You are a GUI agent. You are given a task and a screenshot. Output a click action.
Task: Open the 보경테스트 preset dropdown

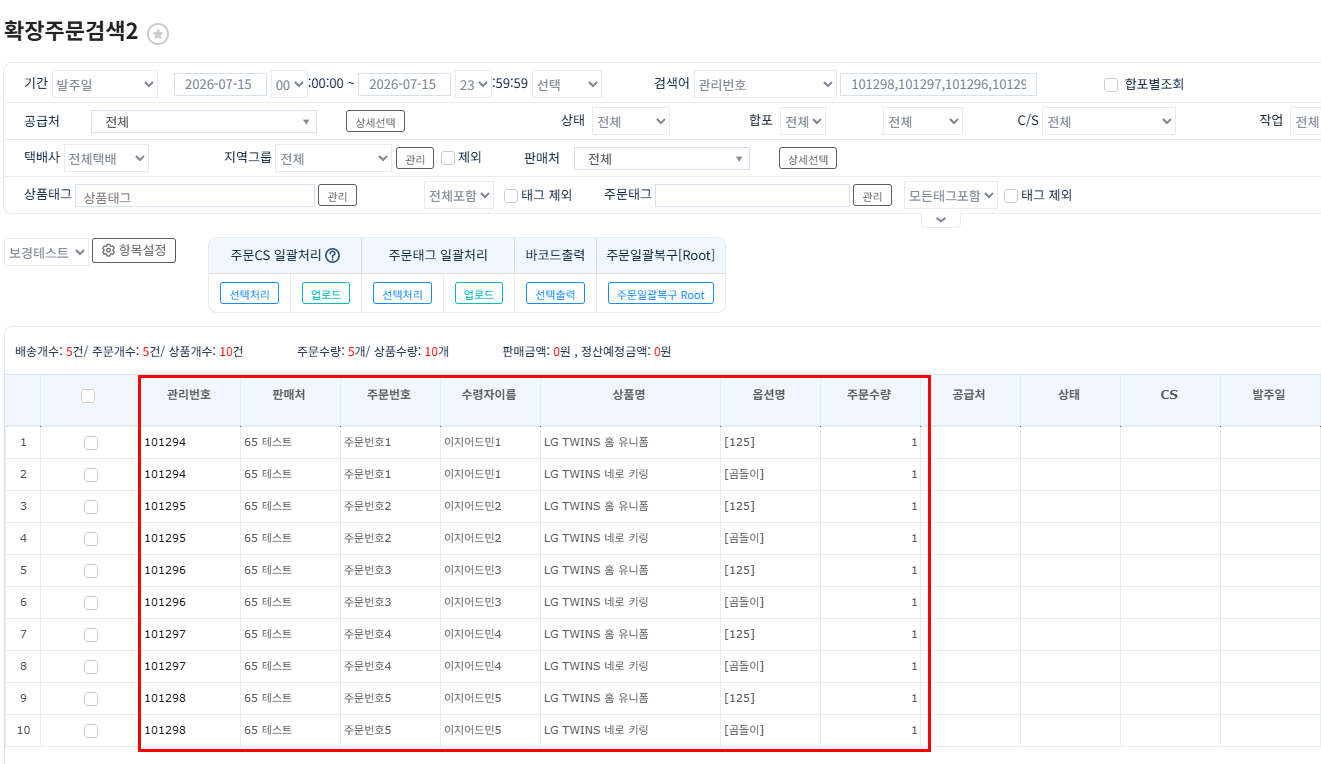(46, 252)
